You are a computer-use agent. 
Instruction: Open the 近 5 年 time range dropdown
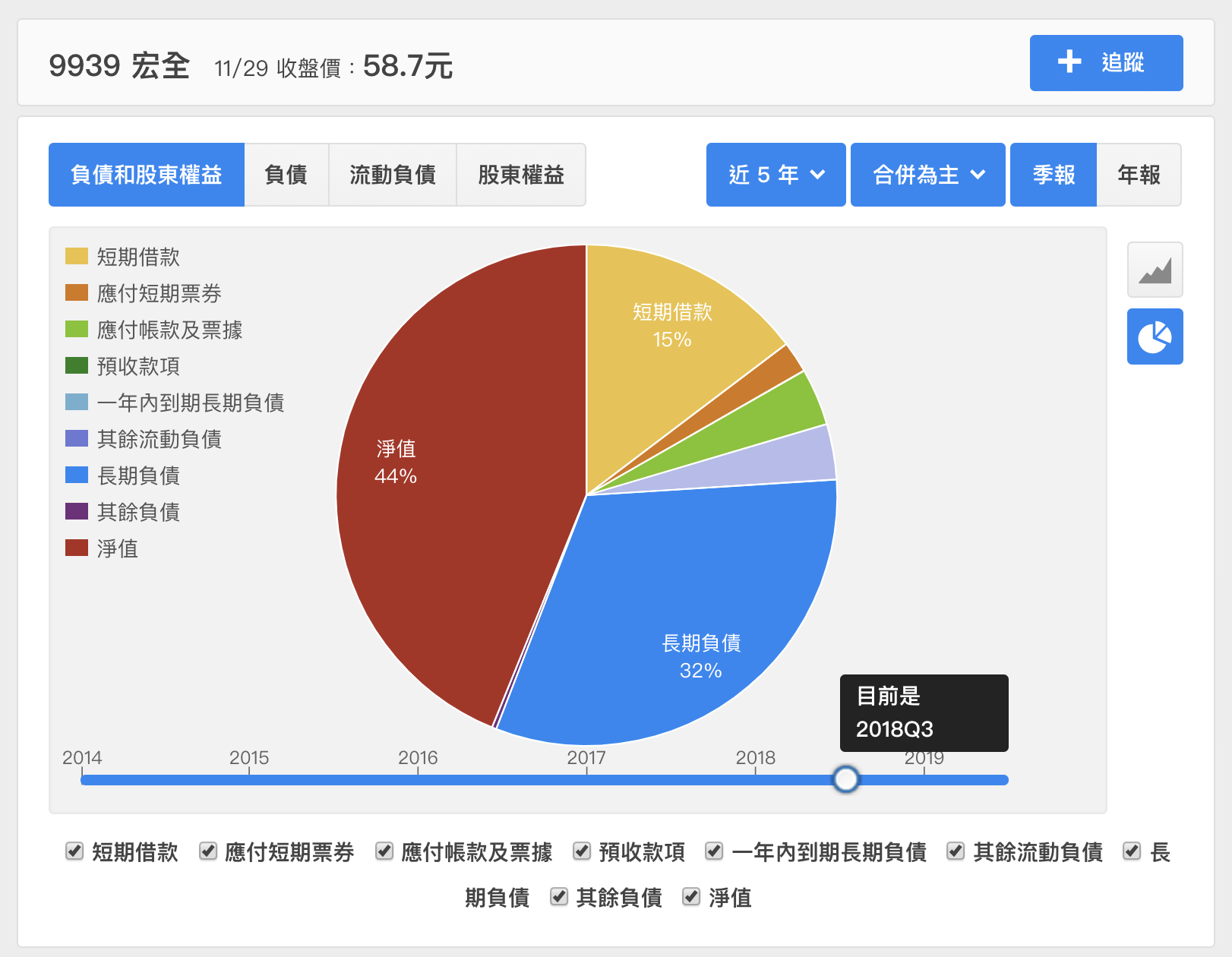776,175
